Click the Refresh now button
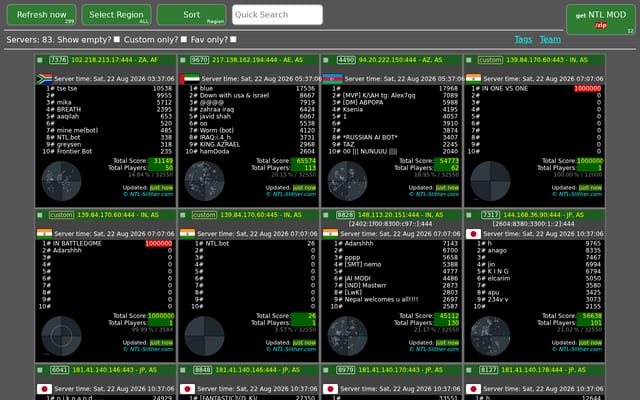This screenshot has height=400, width=640. point(41,15)
